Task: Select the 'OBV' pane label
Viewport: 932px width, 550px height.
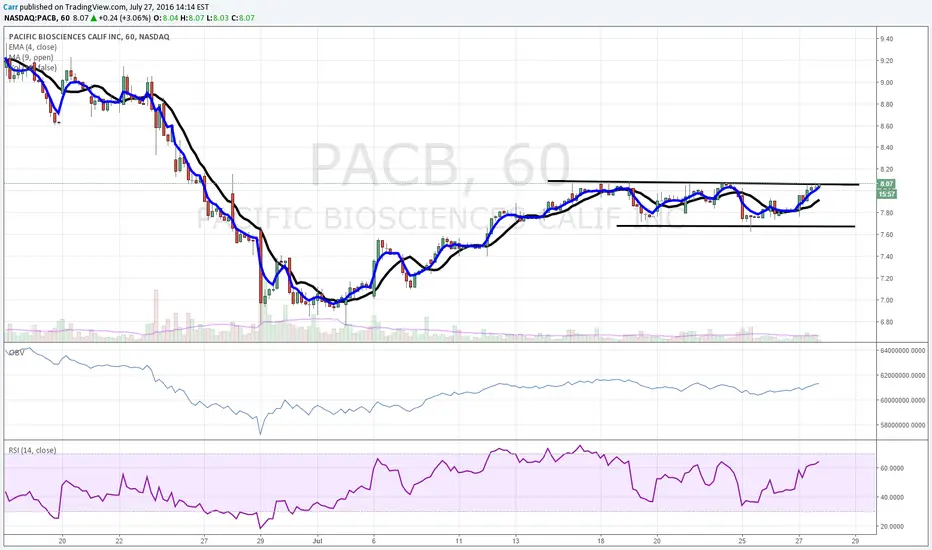Action: pyautogui.click(x=16, y=353)
